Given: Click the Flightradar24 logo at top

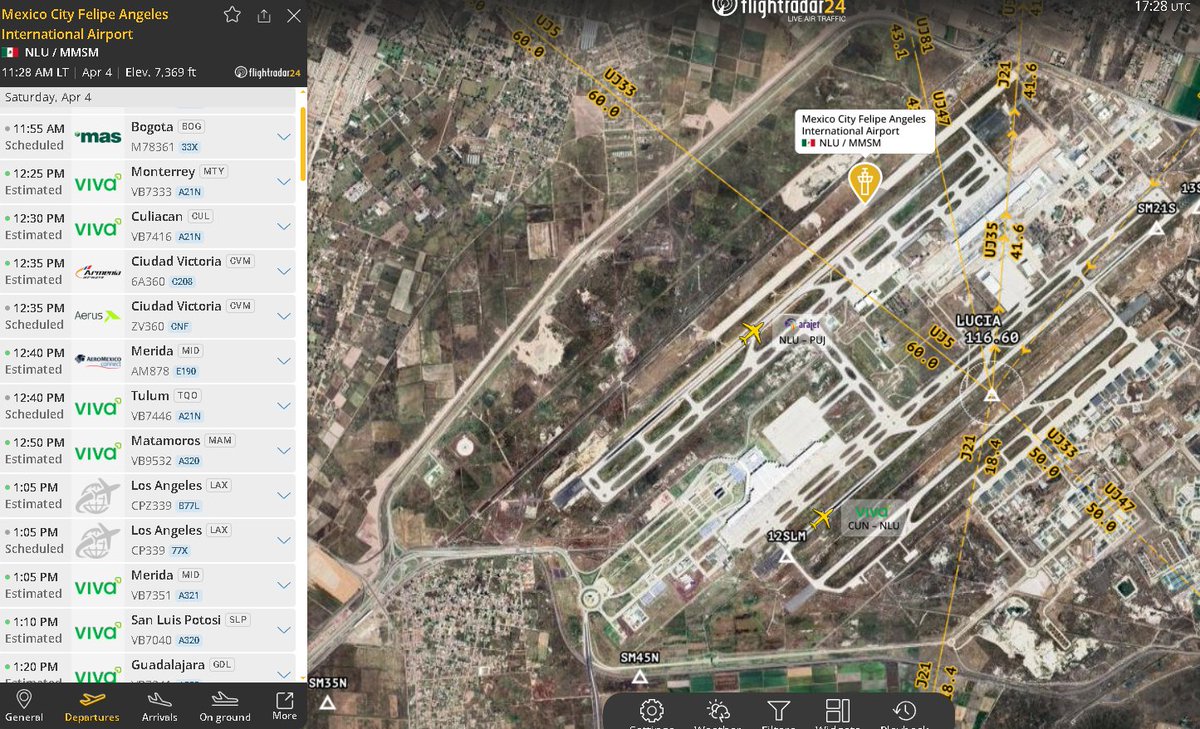Looking at the screenshot, I should 779,10.
